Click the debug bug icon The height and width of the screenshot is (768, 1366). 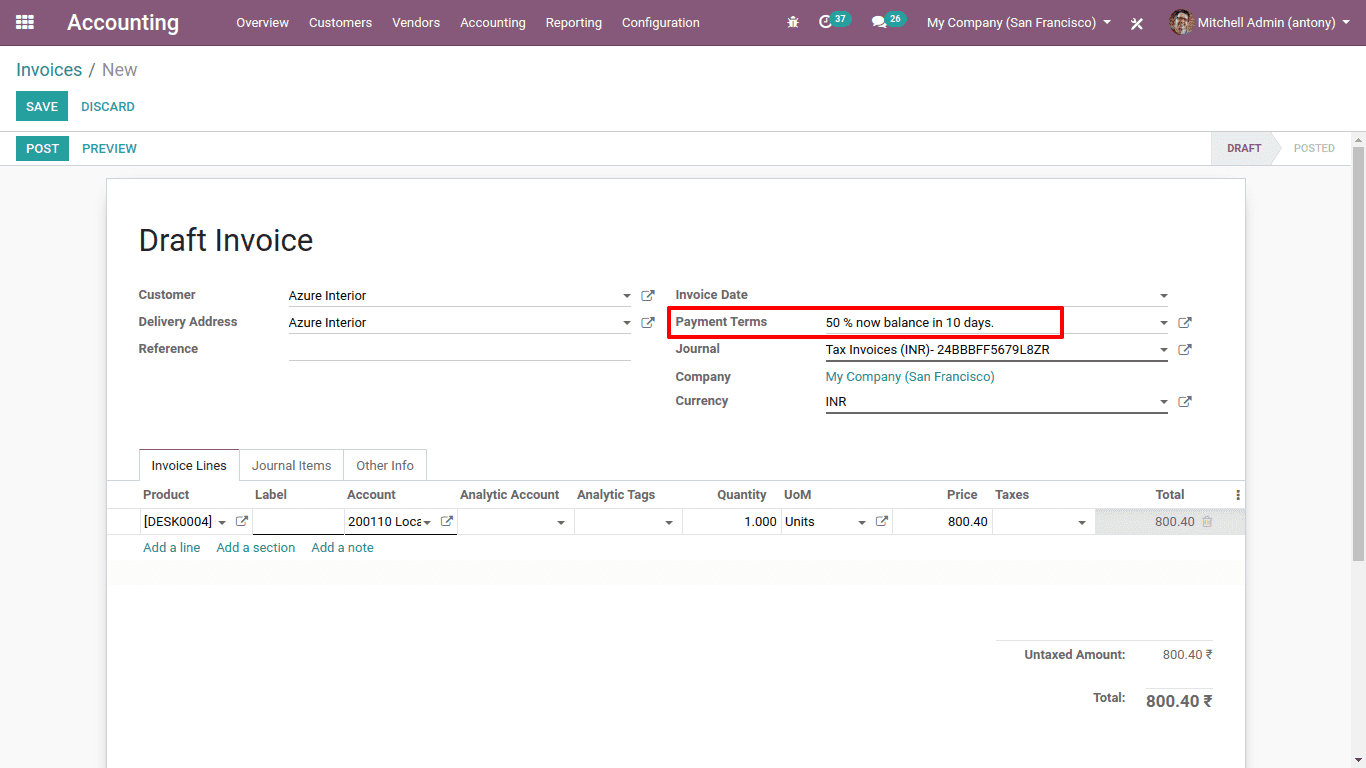793,22
